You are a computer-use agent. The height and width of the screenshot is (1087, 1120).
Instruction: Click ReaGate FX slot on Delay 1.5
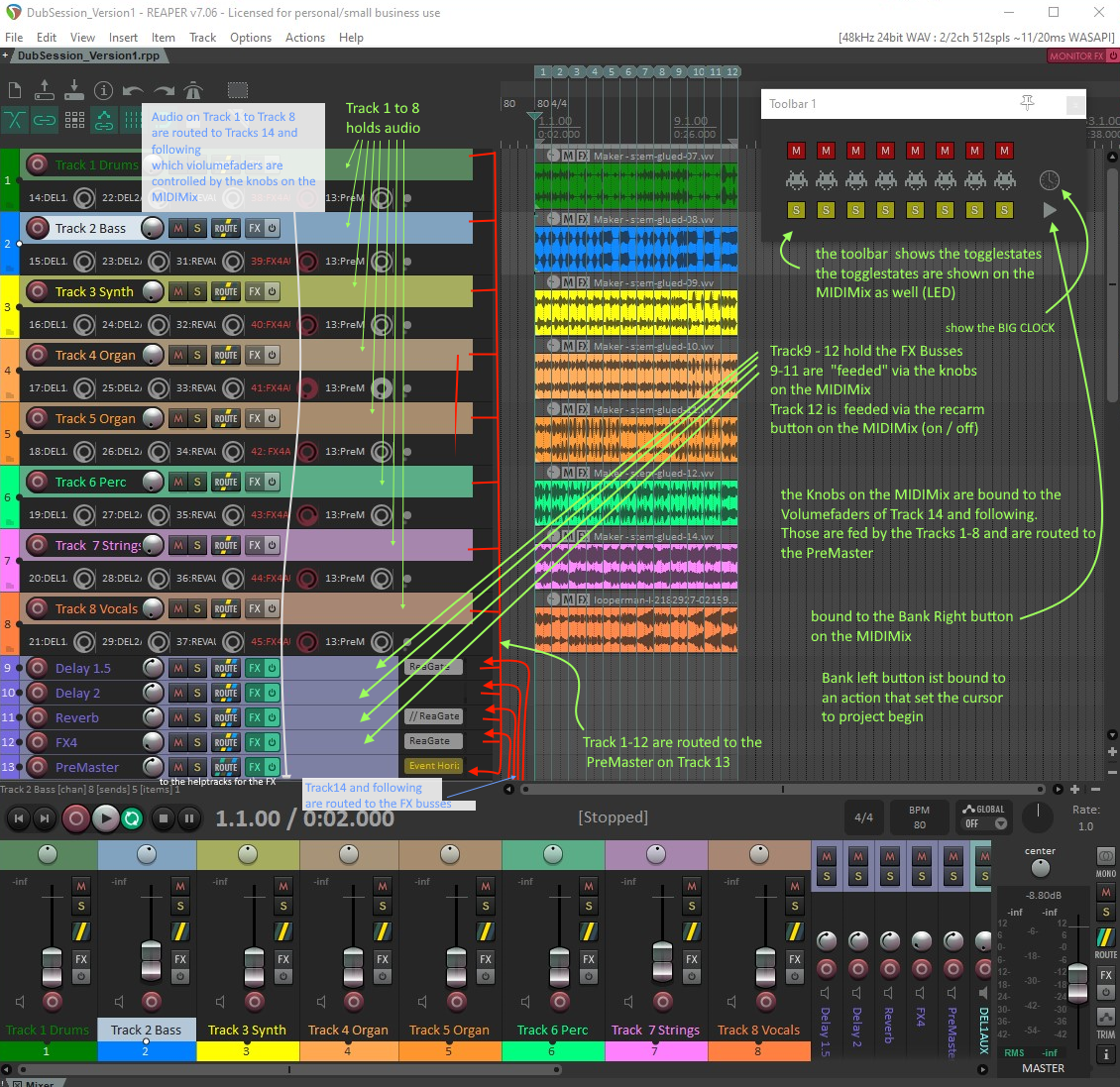coord(433,667)
